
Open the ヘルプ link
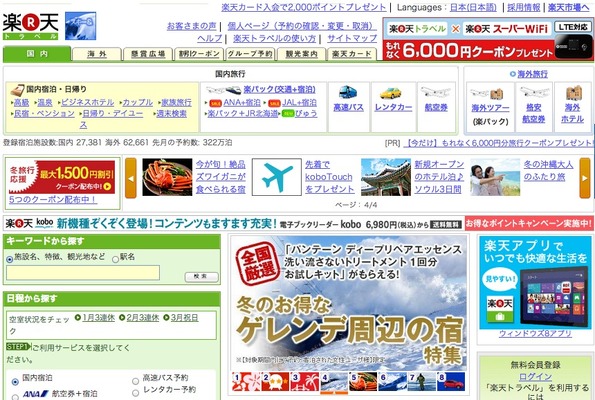coord(210,38)
